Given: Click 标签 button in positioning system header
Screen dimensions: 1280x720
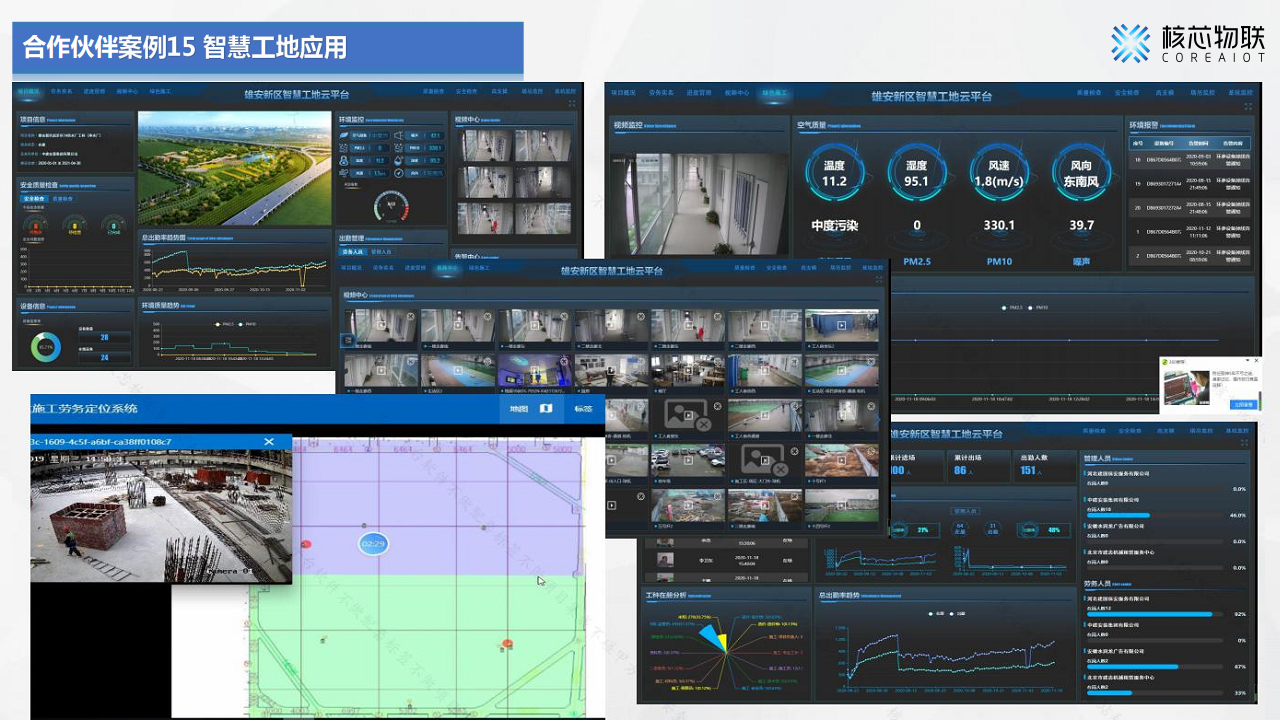Looking at the screenshot, I should [583, 409].
